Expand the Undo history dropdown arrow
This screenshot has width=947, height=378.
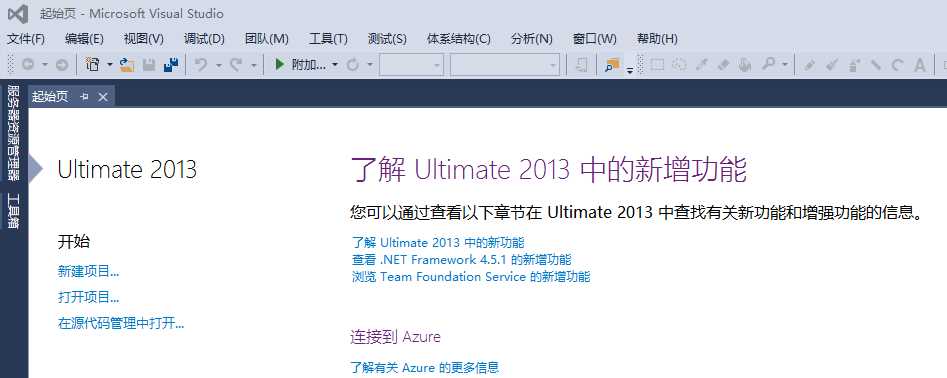[x=219, y=65]
